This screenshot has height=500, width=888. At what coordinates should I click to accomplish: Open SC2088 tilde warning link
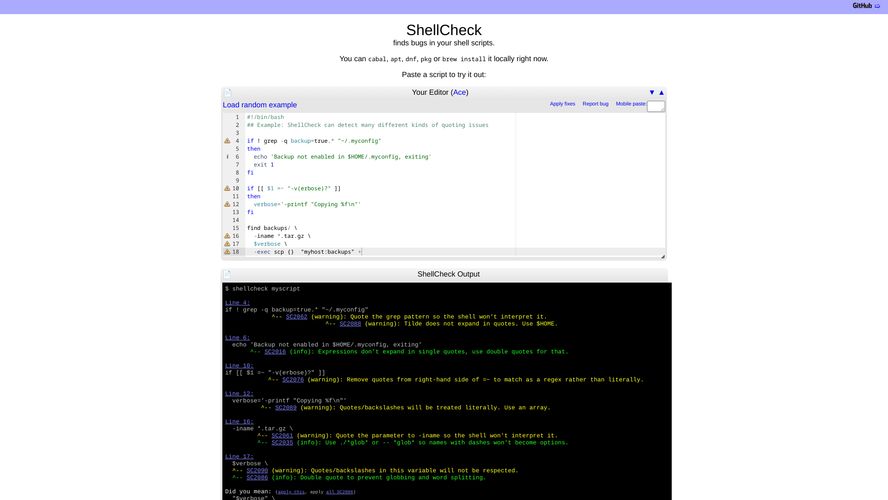350,324
